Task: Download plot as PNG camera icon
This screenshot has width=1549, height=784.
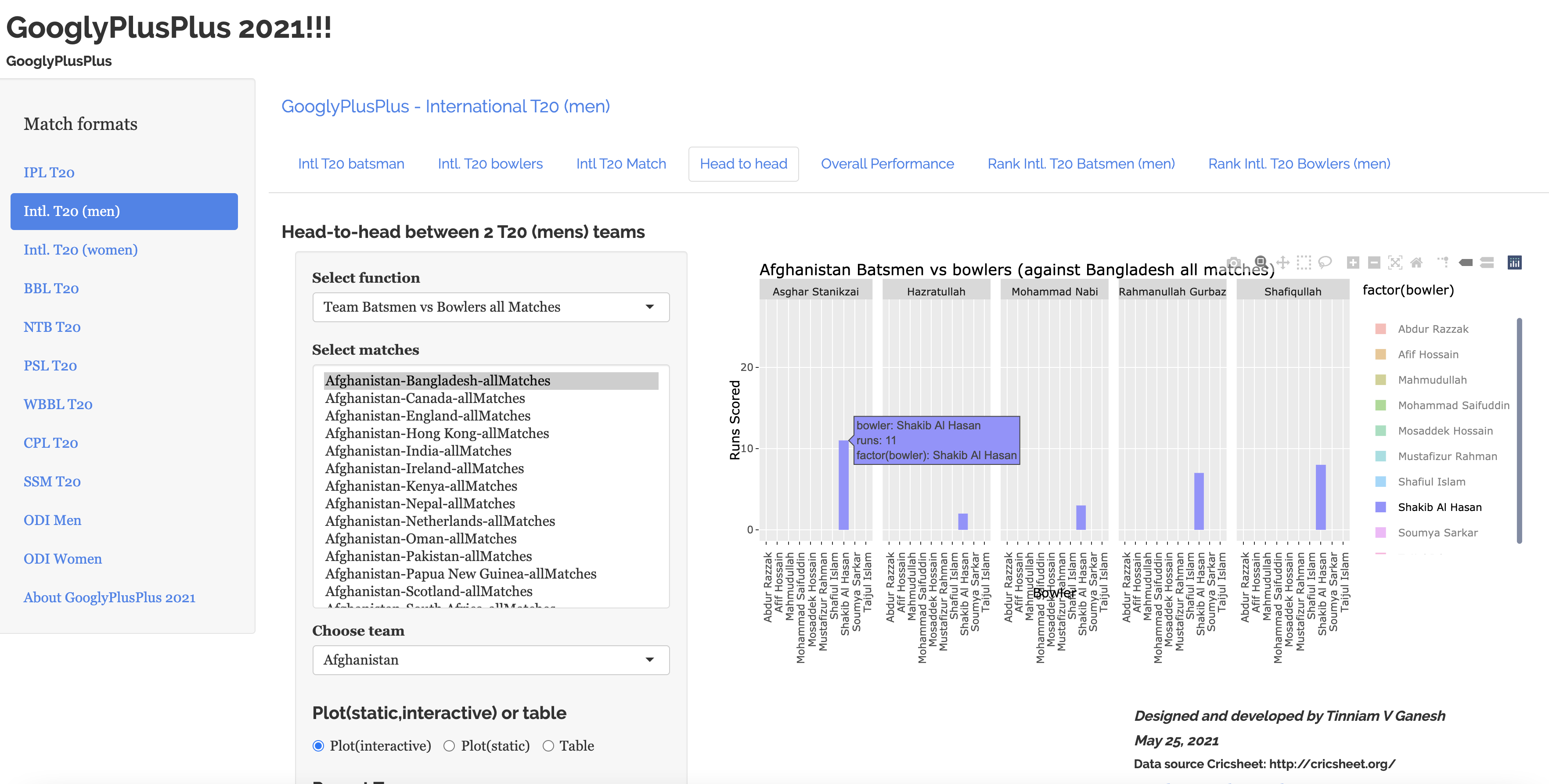Action: click(1234, 263)
